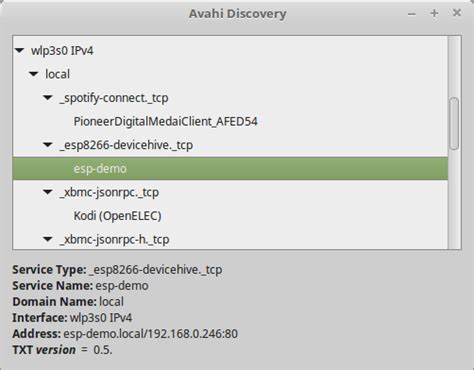
Task: Close the Avahi Discovery window
Action: [x=457, y=13]
